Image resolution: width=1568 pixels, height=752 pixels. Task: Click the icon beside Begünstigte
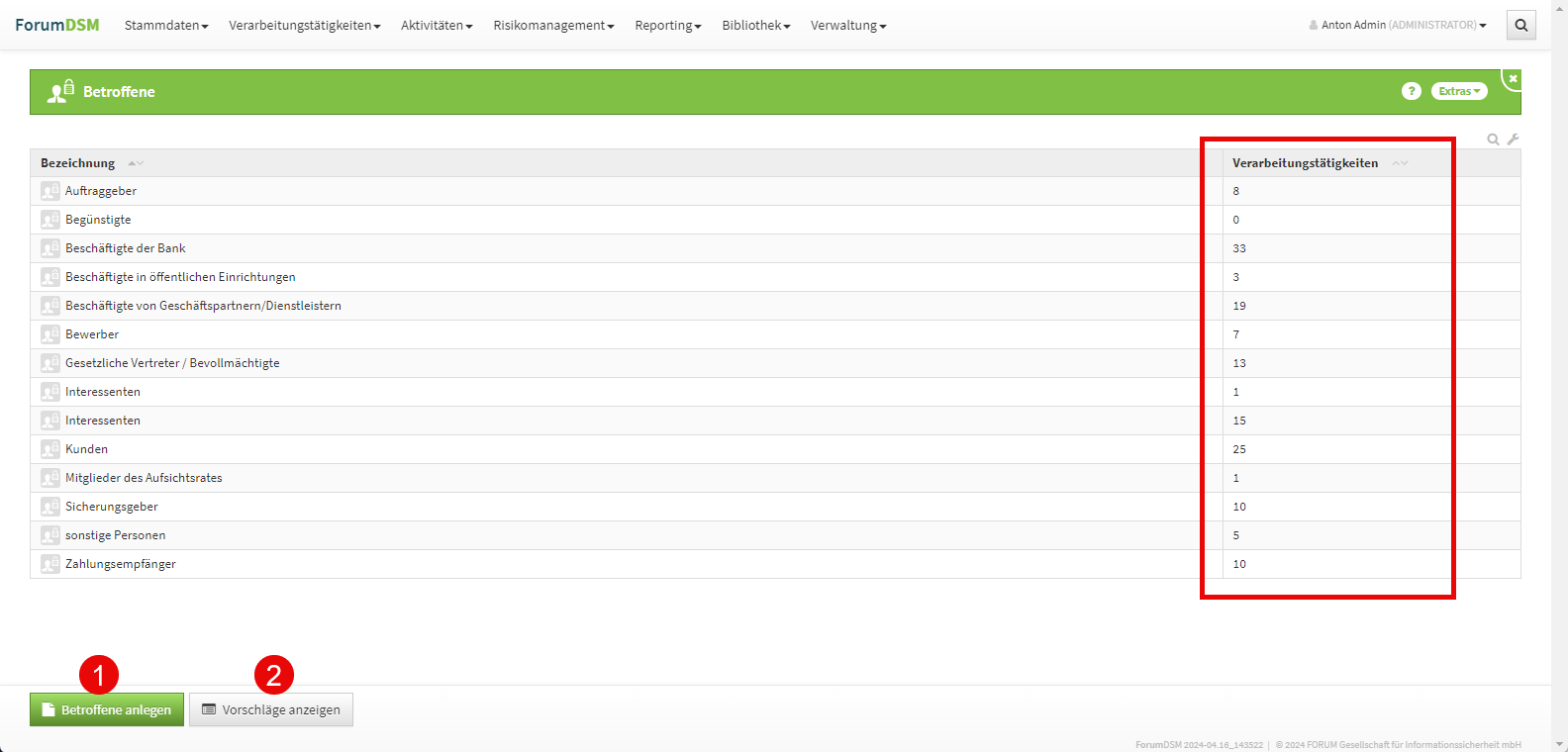coord(50,220)
